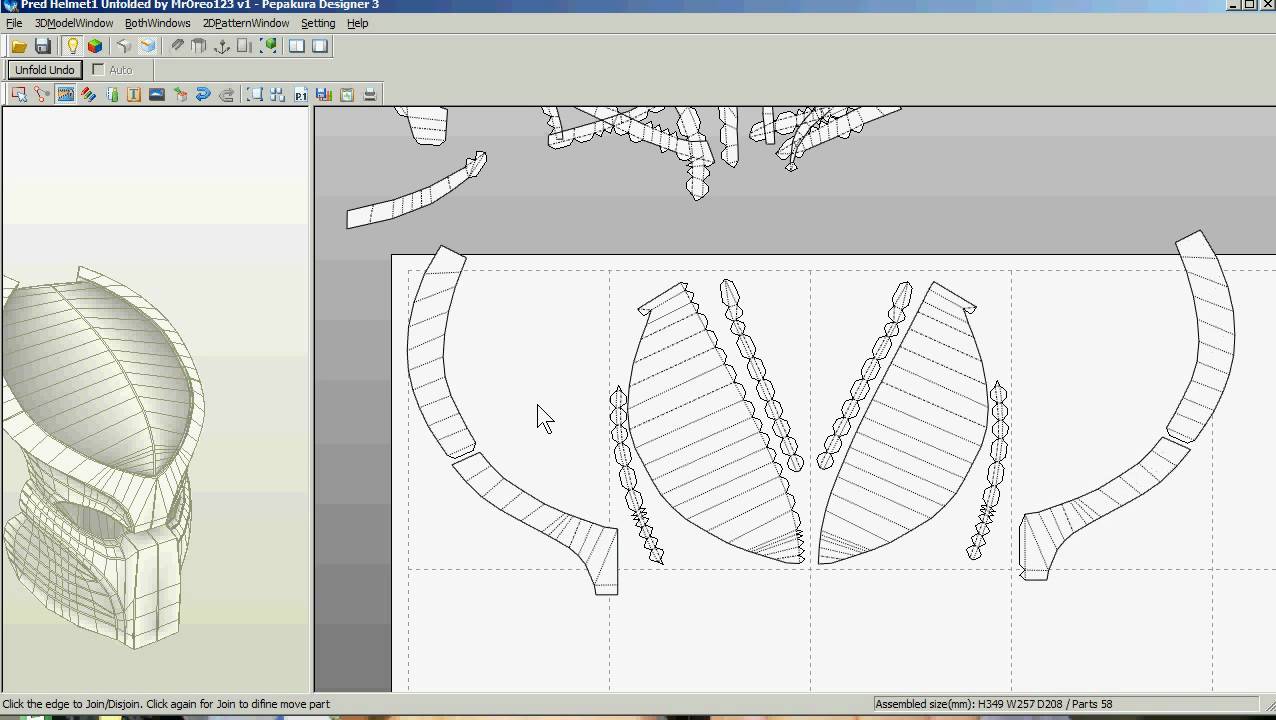Save the project with the floppy disk icon
The image size is (1276, 720).
click(43, 46)
